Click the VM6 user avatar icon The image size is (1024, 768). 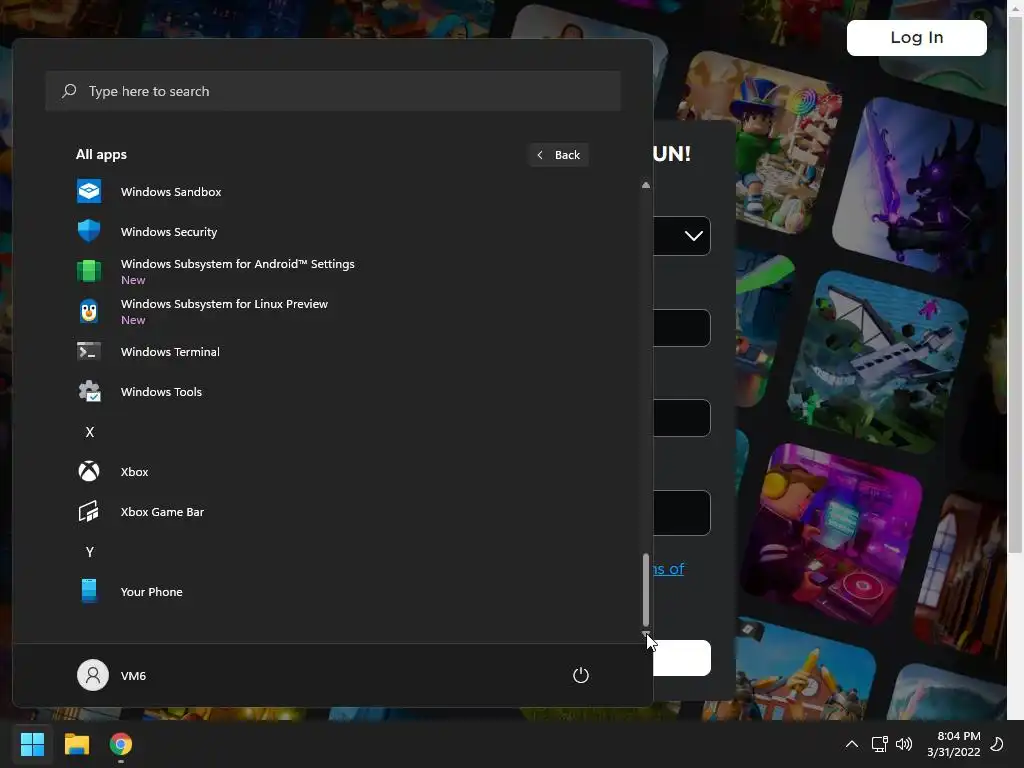tap(93, 675)
